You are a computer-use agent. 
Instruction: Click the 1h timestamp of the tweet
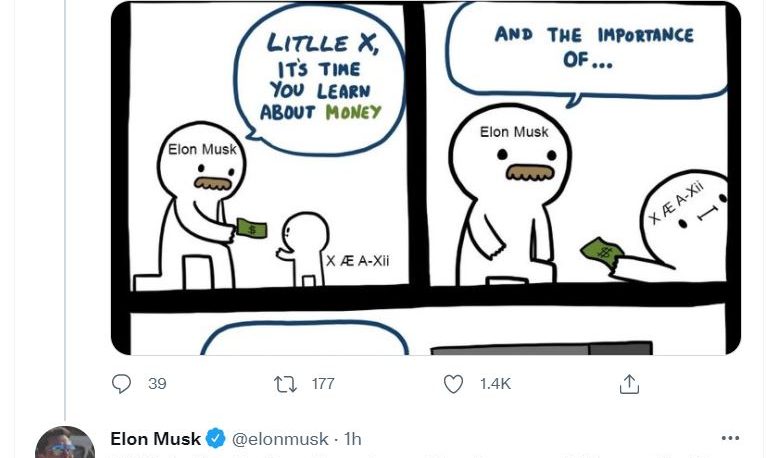coord(353,439)
